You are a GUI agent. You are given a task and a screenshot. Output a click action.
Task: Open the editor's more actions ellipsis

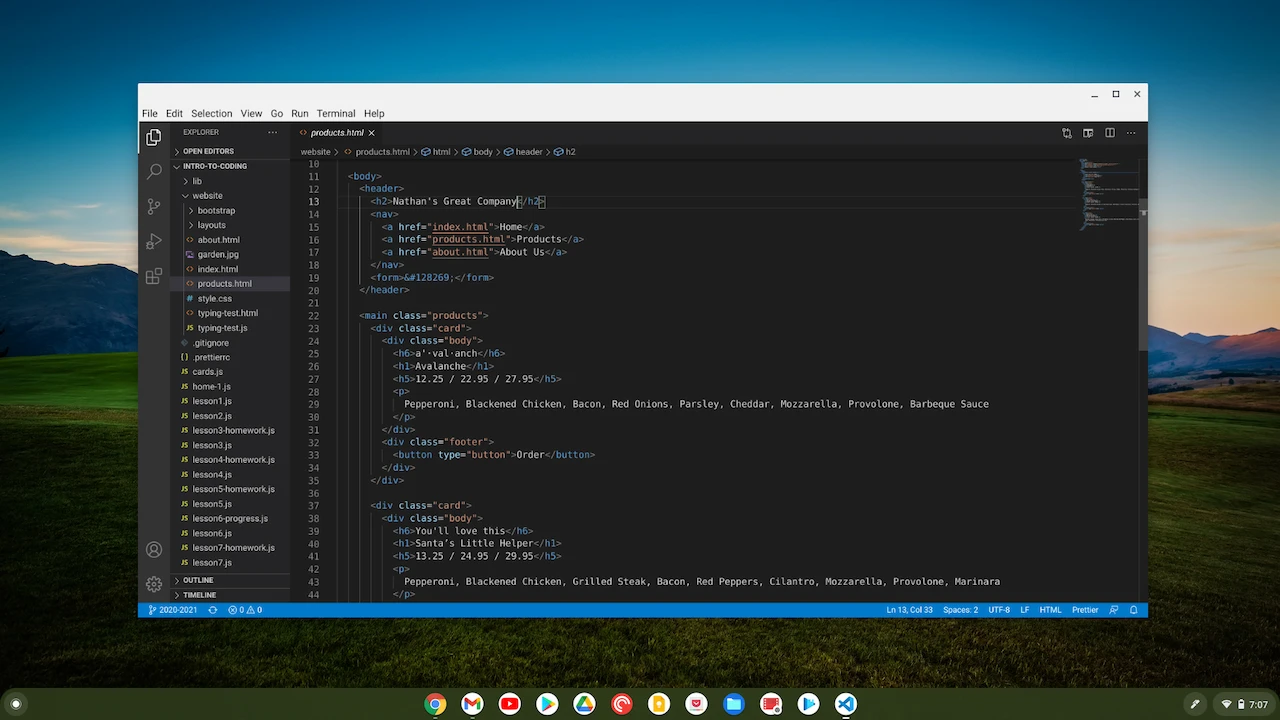1131,133
